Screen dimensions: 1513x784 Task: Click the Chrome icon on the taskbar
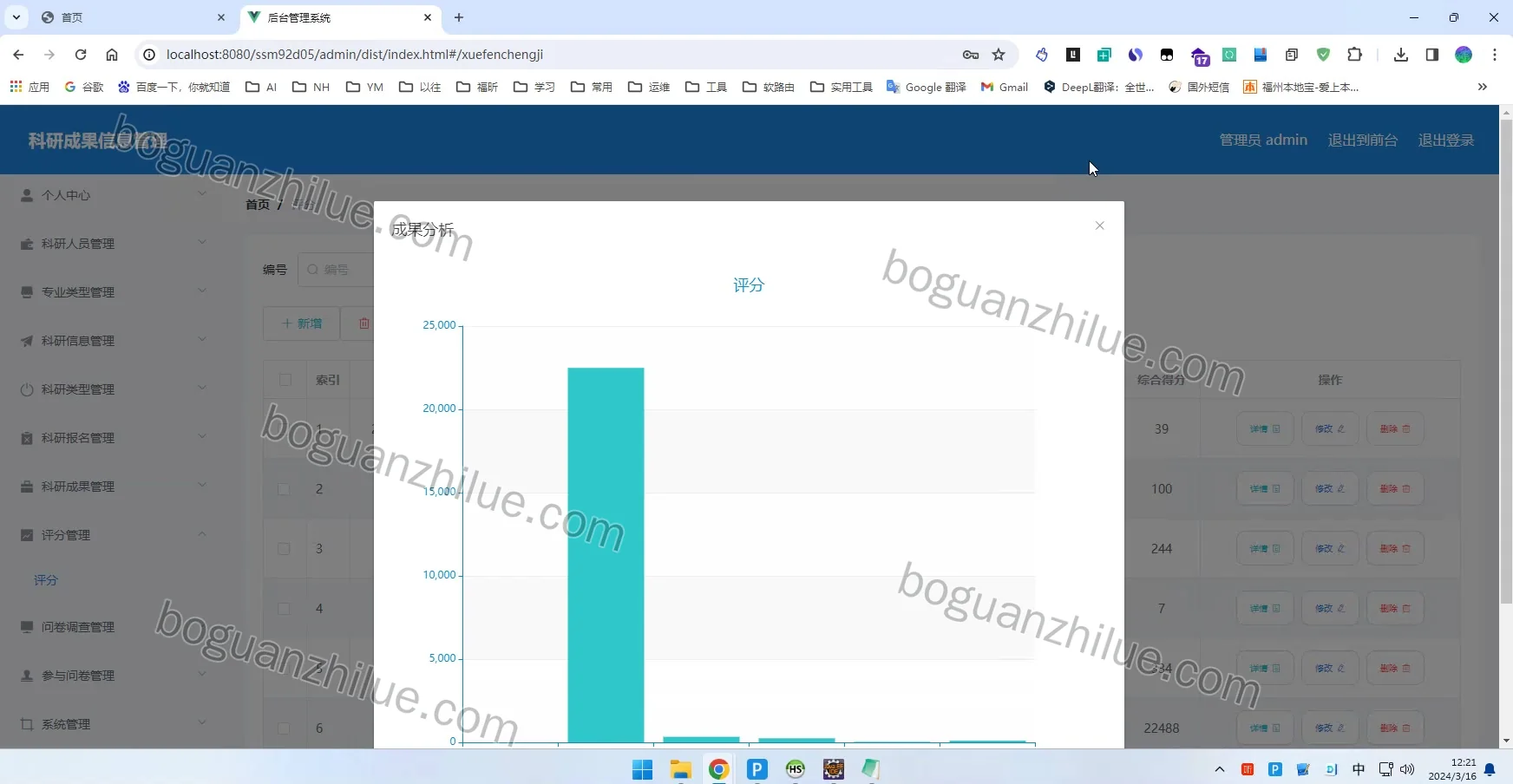coord(718,769)
